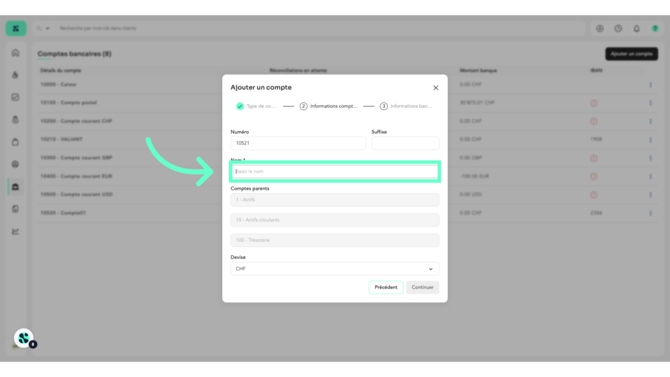Open the three-dot menu for Compte postal row
Image resolution: width=670 pixels, height=377 pixels.
pyautogui.click(x=650, y=103)
